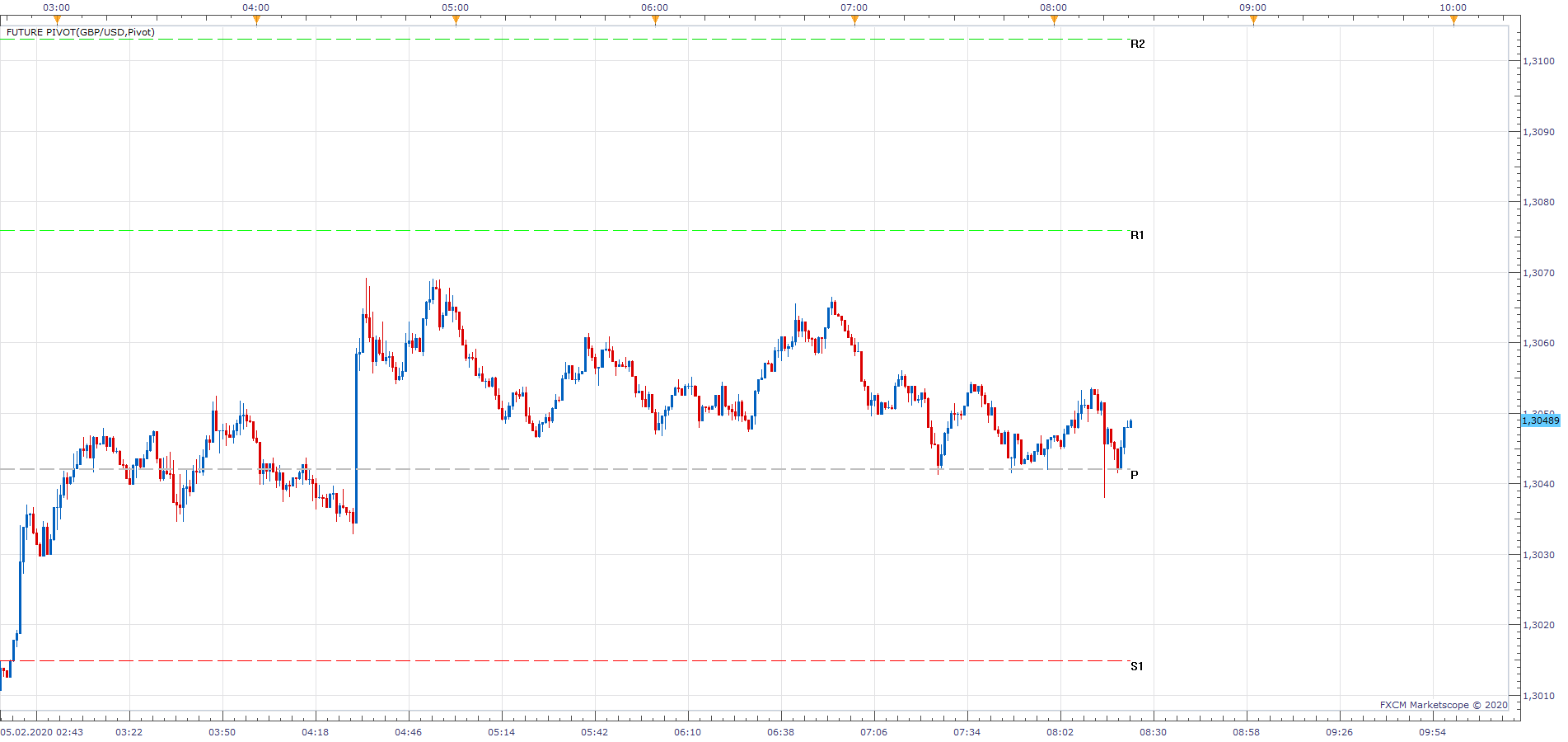Click the 1,3060 price axis label

coord(1538,343)
